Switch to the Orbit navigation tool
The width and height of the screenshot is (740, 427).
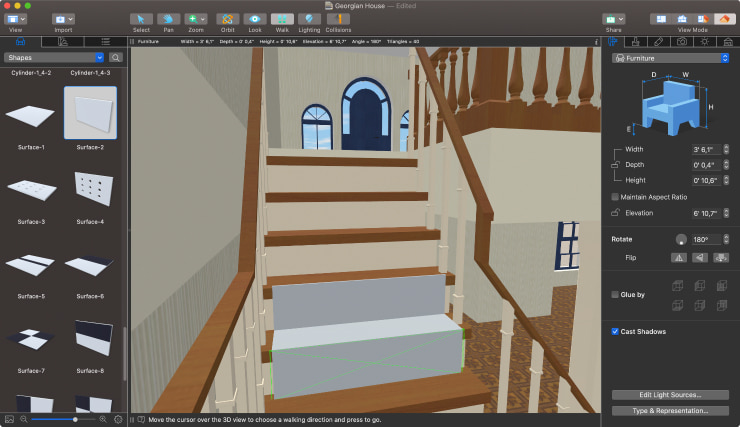pyautogui.click(x=227, y=19)
